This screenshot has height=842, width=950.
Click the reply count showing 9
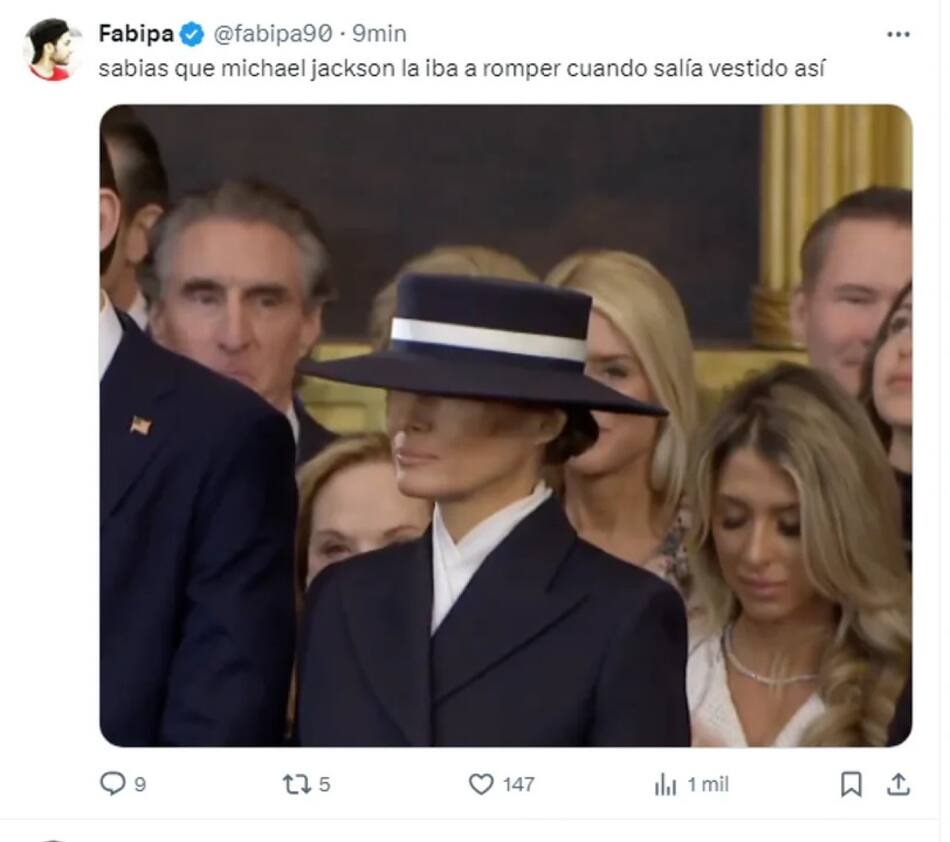click(140, 785)
